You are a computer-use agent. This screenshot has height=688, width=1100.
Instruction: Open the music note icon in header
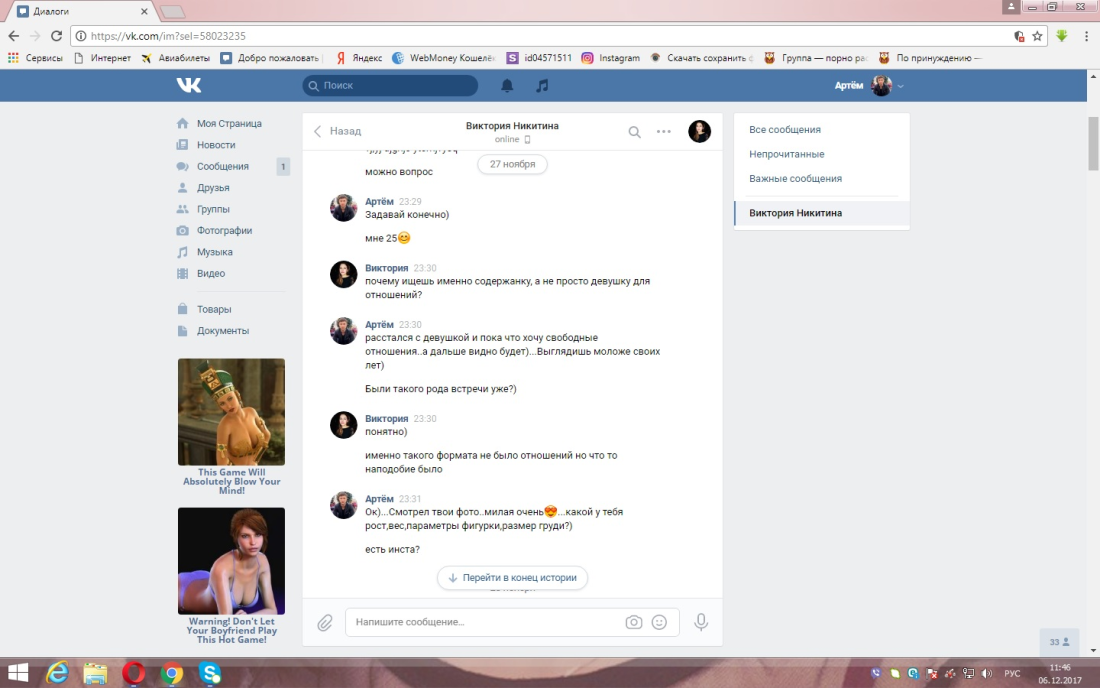(x=542, y=86)
